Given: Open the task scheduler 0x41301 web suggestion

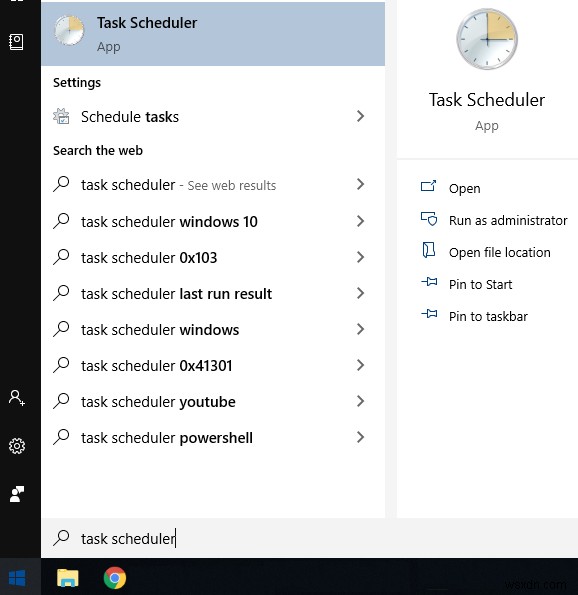Looking at the screenshot, I should coord(213,365).
